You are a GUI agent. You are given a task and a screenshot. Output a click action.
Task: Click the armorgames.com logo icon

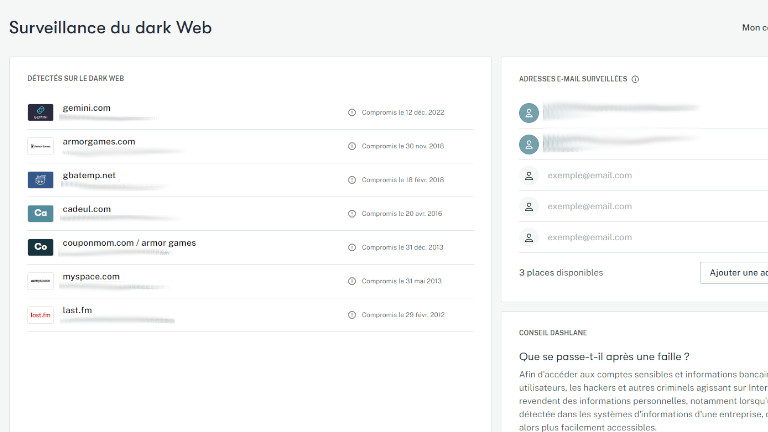pos(40,146)
